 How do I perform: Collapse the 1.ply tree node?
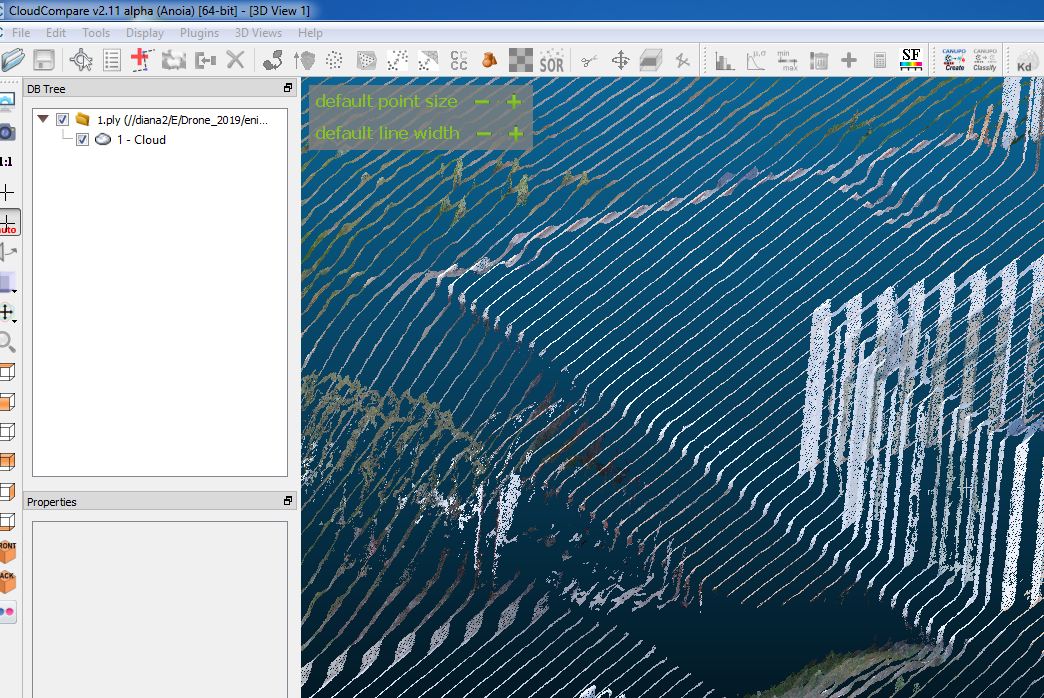[x=43, y=120]
